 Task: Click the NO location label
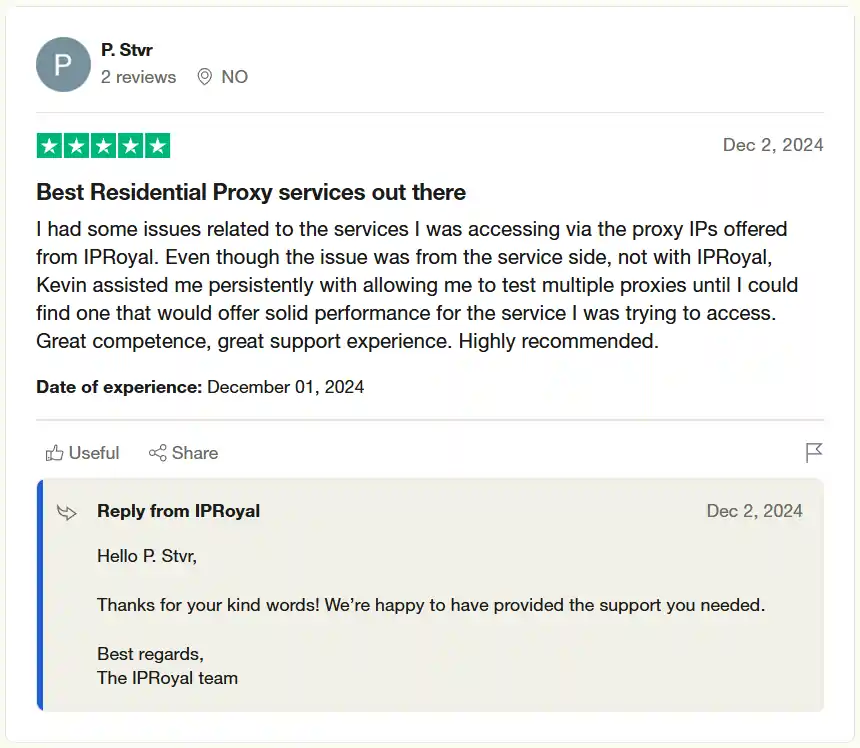tap(234, 76)
